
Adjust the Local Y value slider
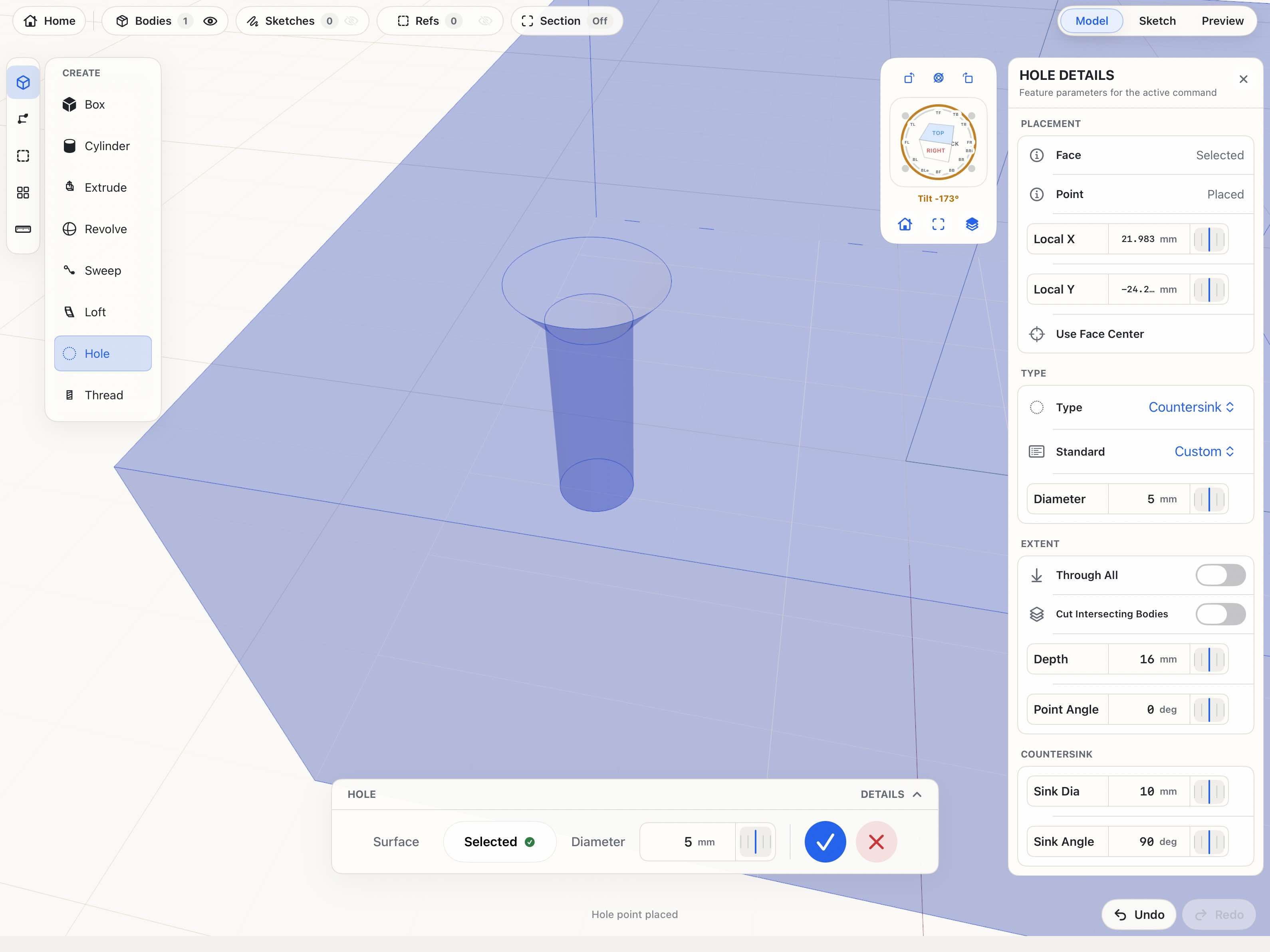tap(1209, 290)
